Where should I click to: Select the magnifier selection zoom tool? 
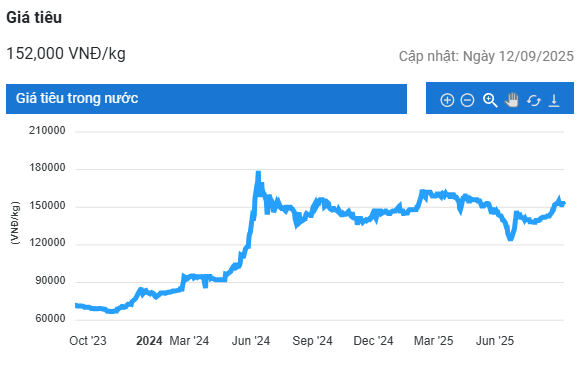pos(490,100)
